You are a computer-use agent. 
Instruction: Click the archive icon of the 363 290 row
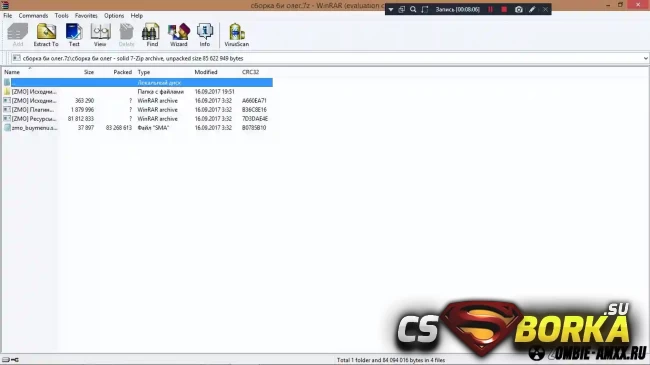pos(7,100)
